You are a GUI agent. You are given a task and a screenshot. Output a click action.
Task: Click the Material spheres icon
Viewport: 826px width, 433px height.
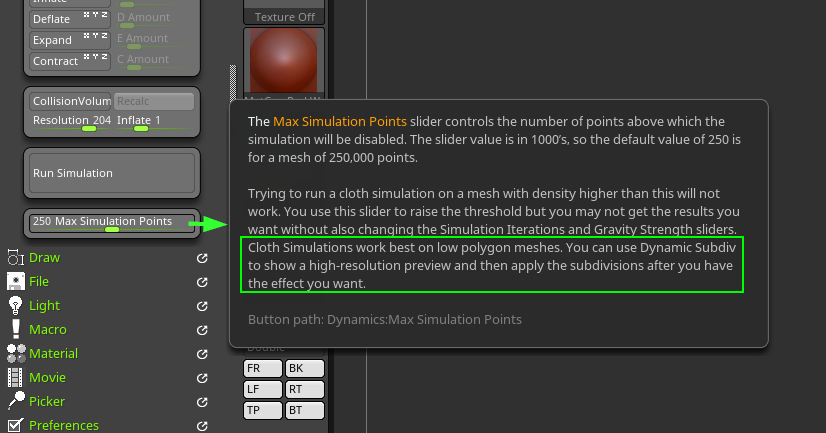pos(16,353)
